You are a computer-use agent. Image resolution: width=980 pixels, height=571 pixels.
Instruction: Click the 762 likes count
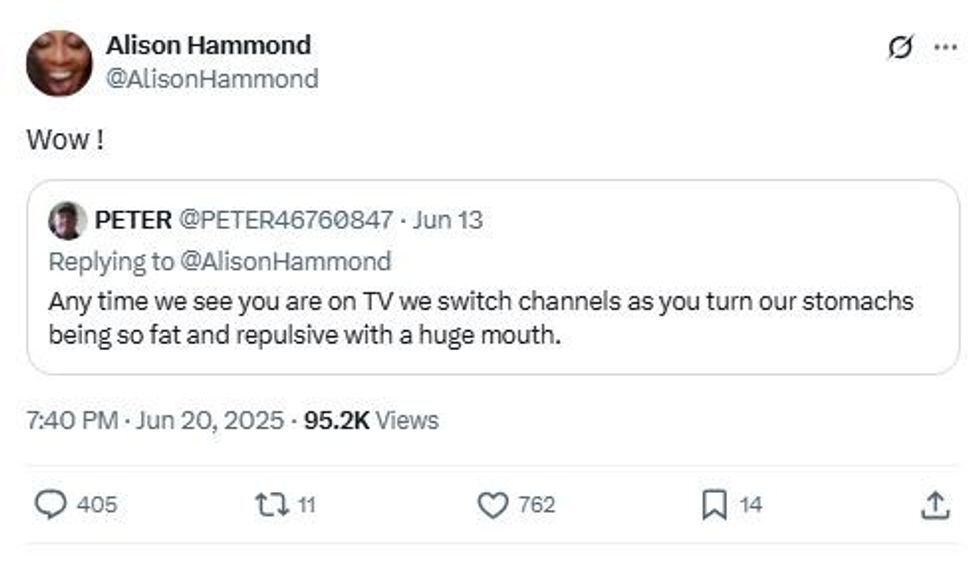click(536, 505)
